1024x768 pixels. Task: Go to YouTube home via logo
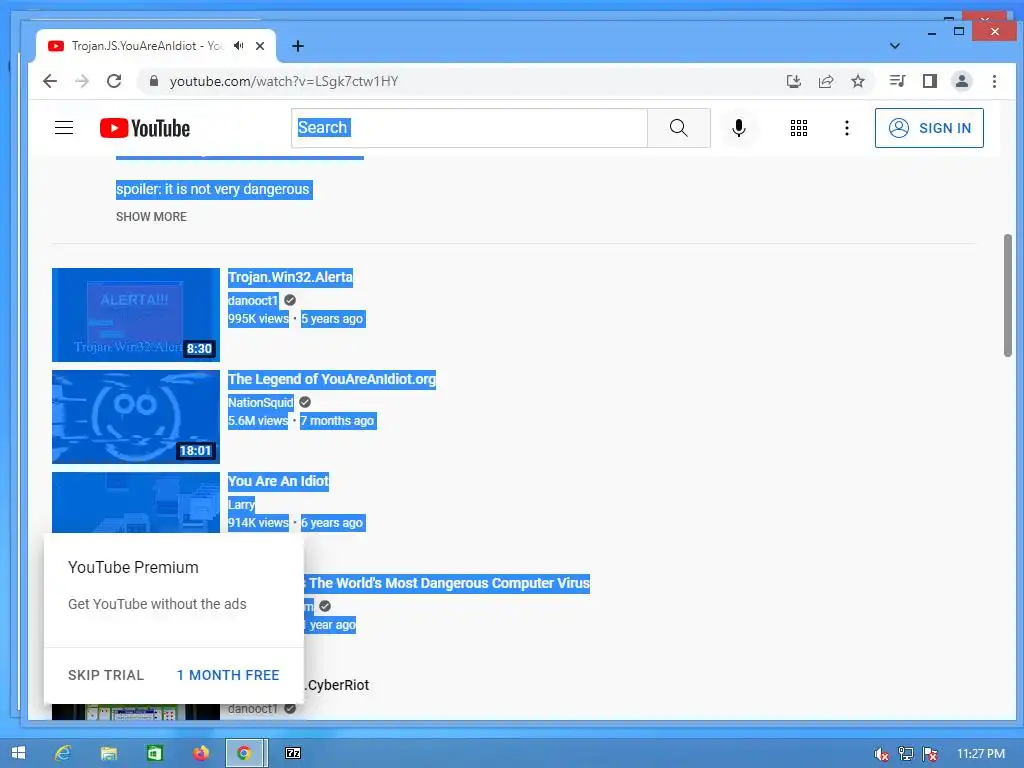click(x=145, y=128)
